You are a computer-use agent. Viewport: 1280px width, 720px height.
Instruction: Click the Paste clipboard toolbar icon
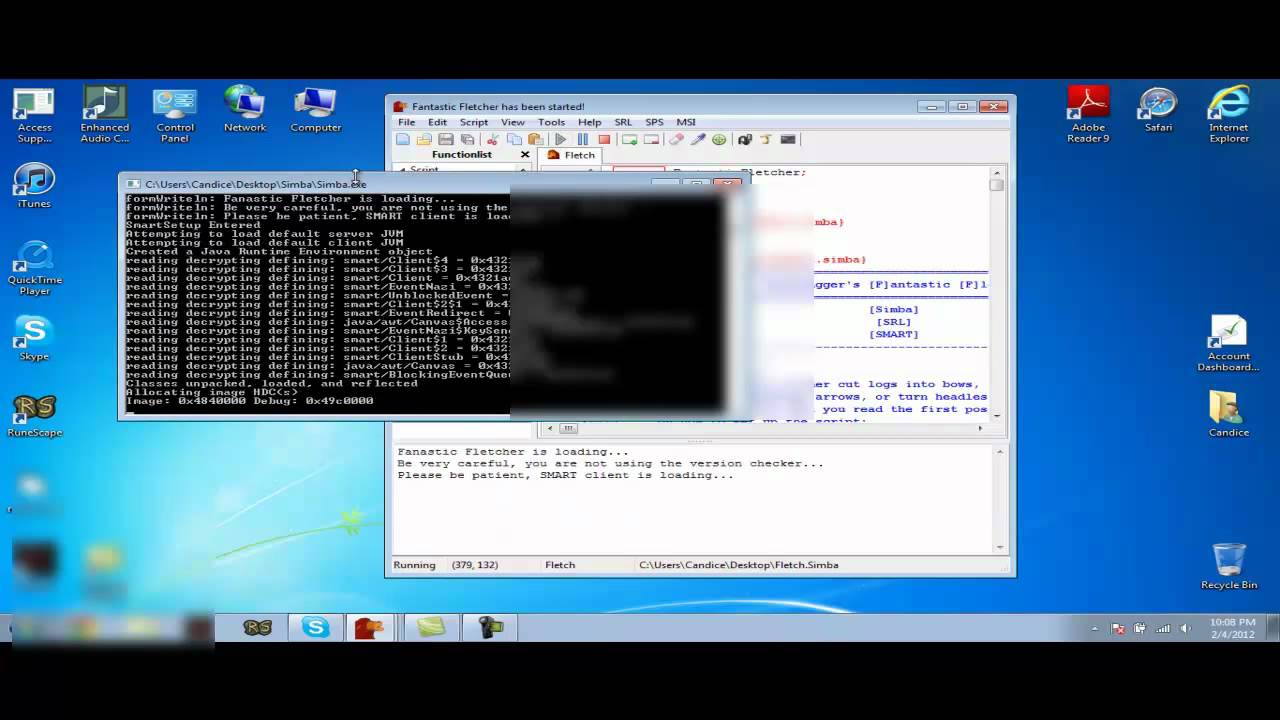pyautogui.click(x=535, y=140)
